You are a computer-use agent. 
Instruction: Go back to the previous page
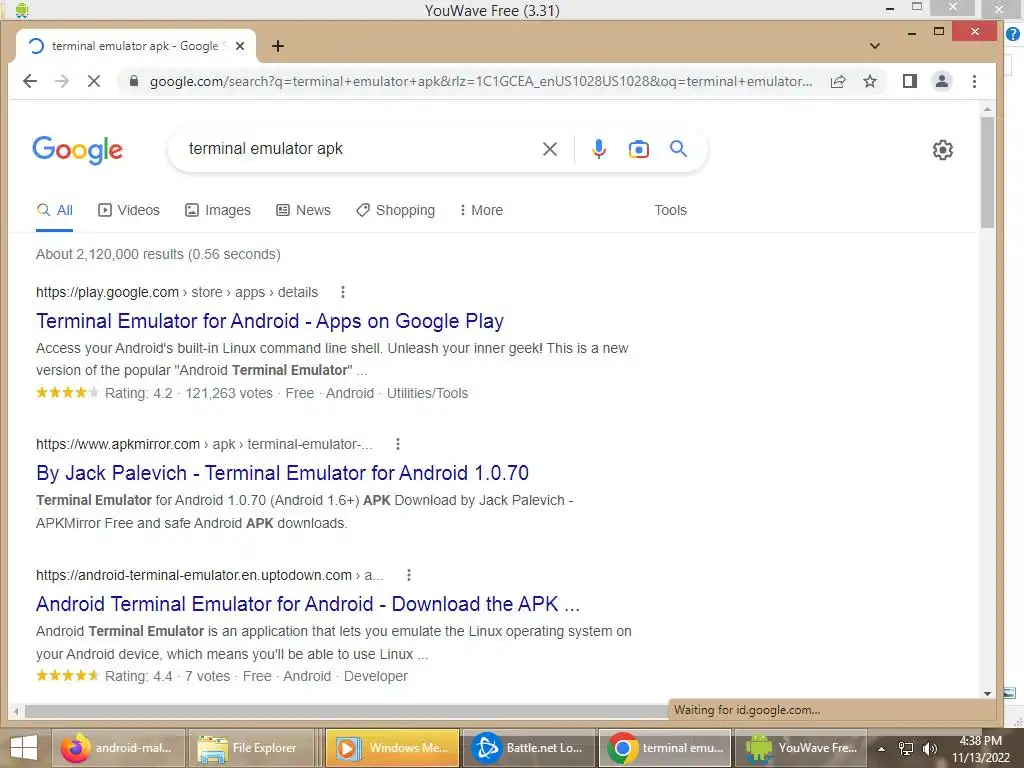[30, 81]
